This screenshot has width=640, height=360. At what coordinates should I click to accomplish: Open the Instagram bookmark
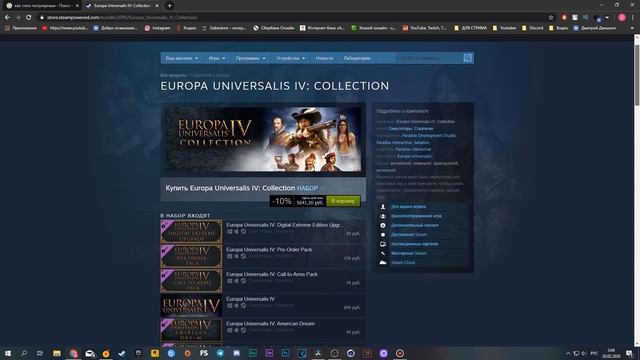click(158, 28)
